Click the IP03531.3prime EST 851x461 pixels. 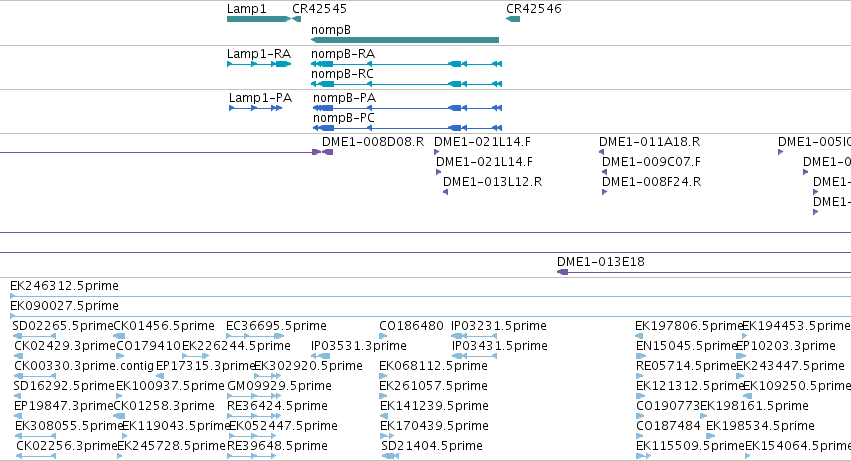point(320,356)
